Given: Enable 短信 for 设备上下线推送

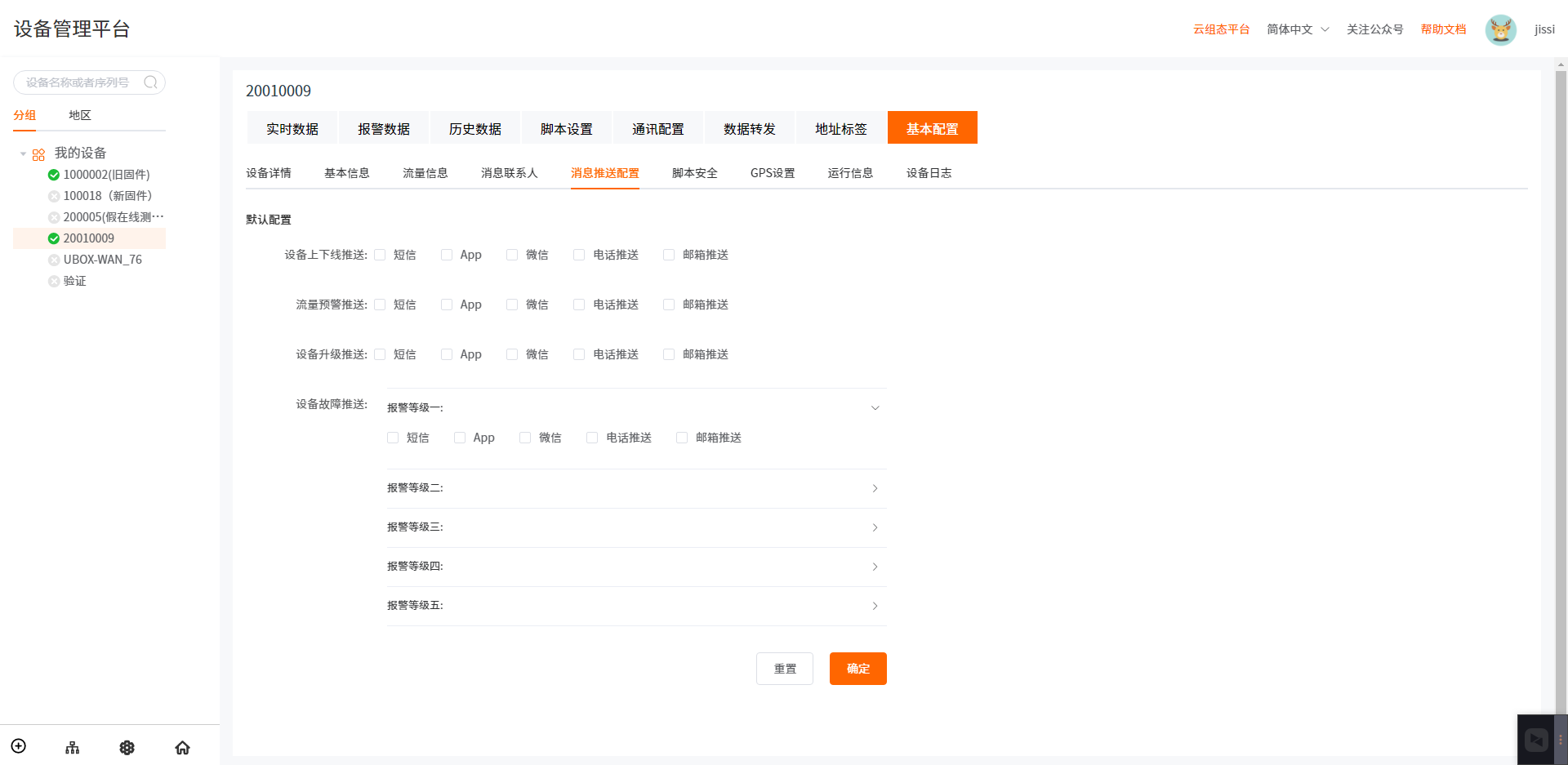Looking at the screenshot, I should [380, 255].
